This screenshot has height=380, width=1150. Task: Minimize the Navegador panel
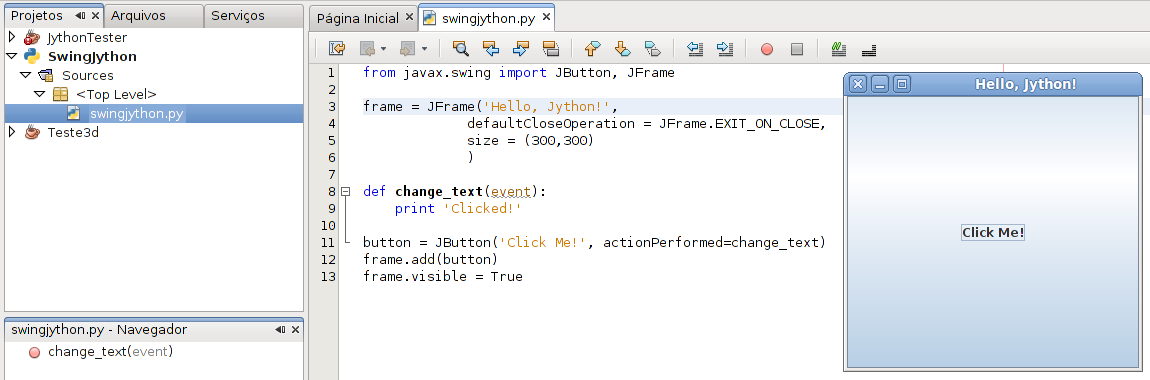tap(280, 329)
